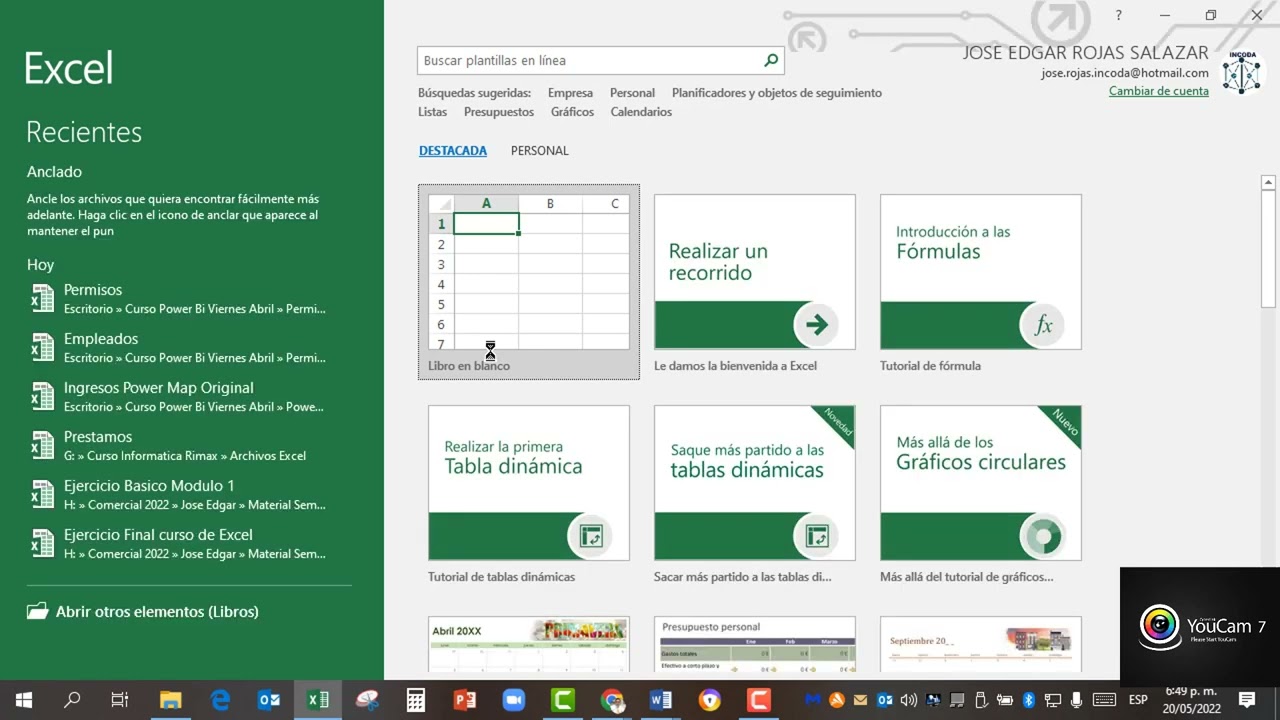The height and width of the screenshot is (720, 1280).
Task: Open Ejercicio Final curso de Excel icon
Action: [x=42, y=544]
